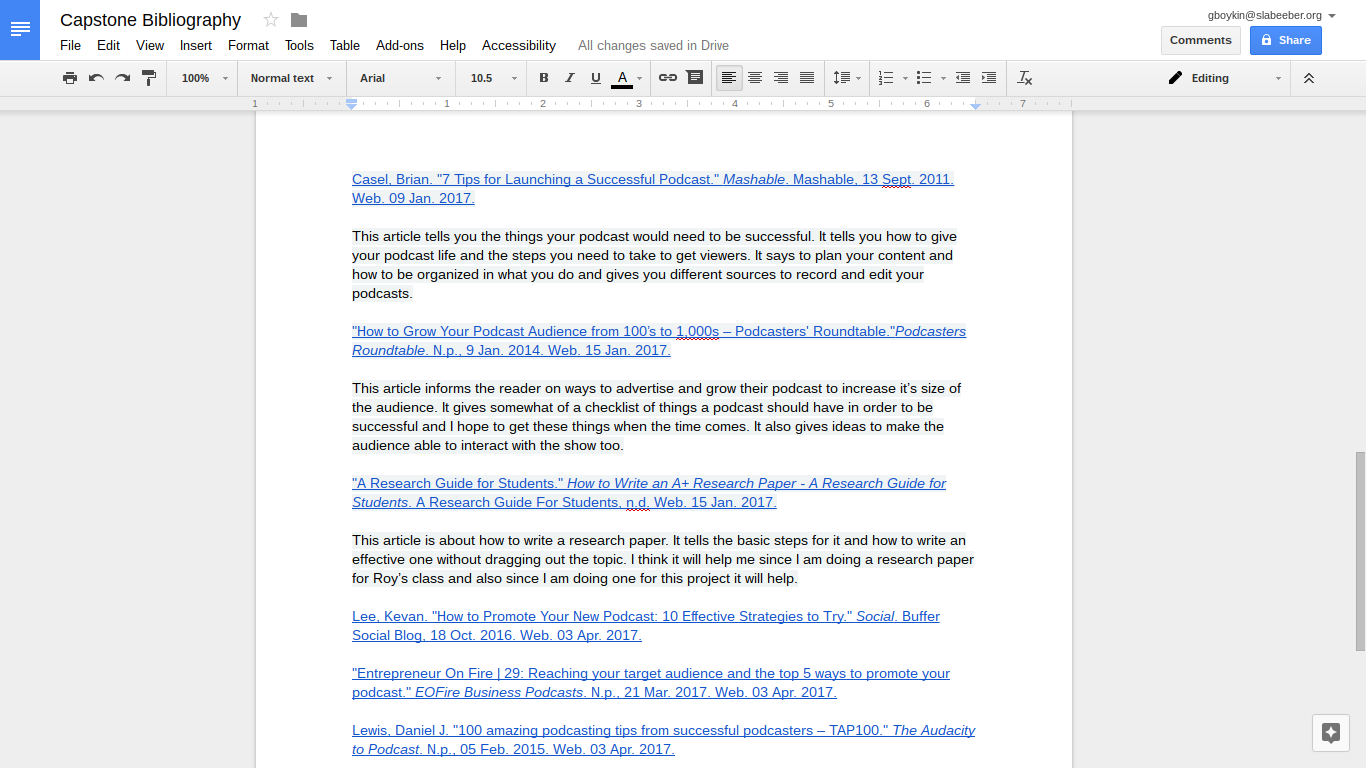Viewport: 1366px width, 768px height.
Task: Open the Insert menu
Action: point(196,45)
